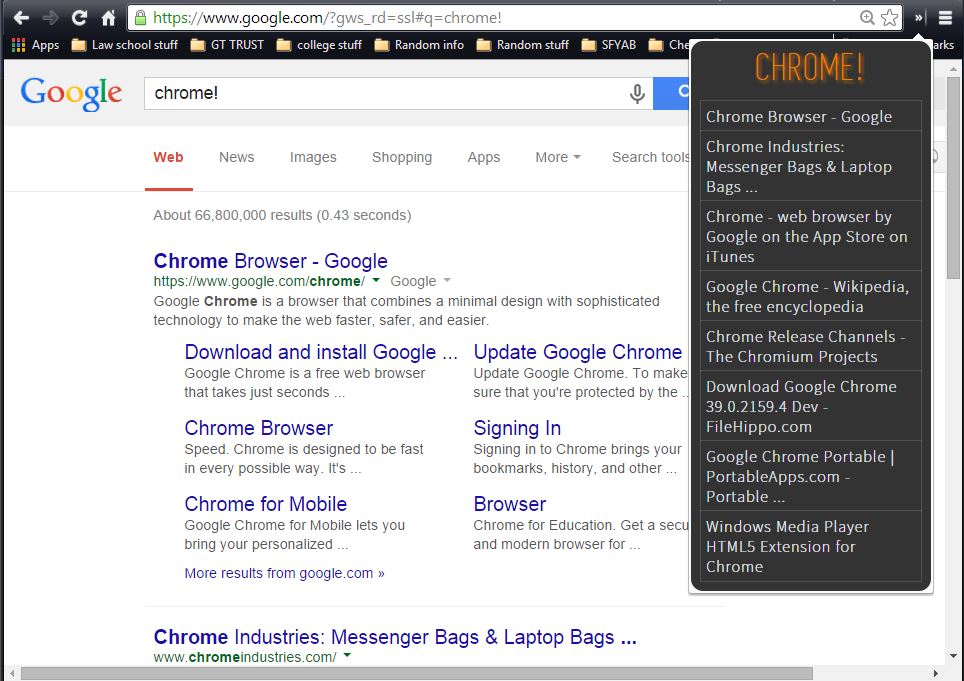Open Update Google Chrome sitelink
Screen dimensions: 964x681
[x=578, y=352]
